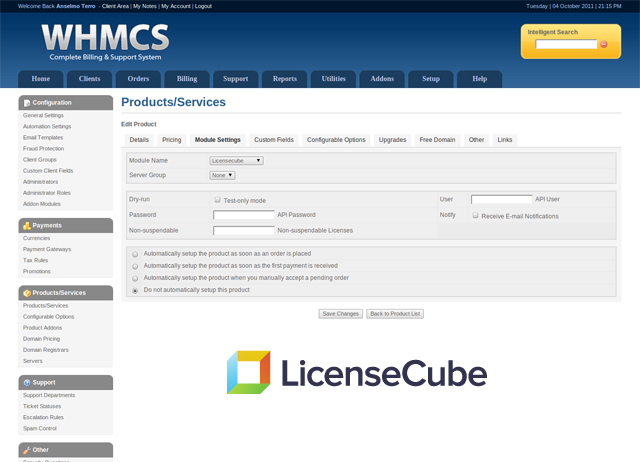The width and height of the screenshot is (640, 462).
Task: Open the Other tab
Action: tap(476, 140)
